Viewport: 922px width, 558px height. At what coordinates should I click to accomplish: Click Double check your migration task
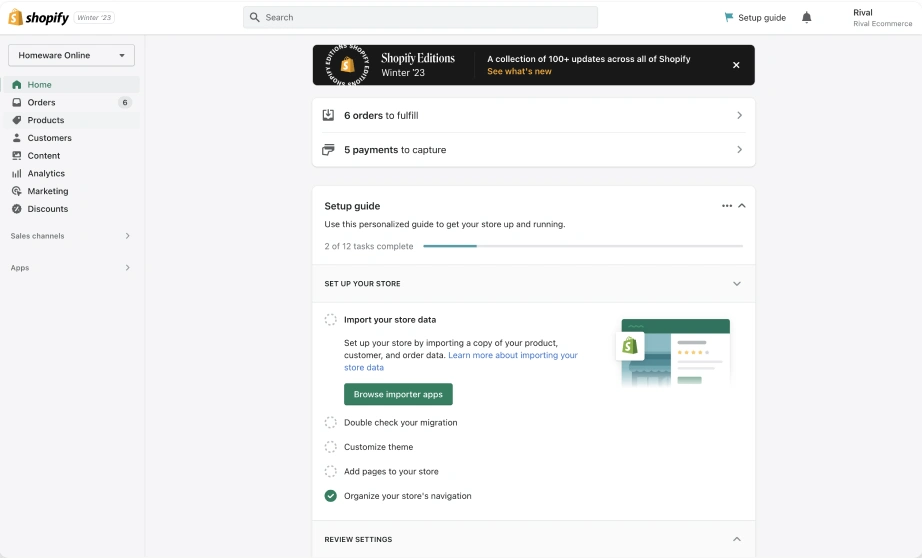point(400,423)
